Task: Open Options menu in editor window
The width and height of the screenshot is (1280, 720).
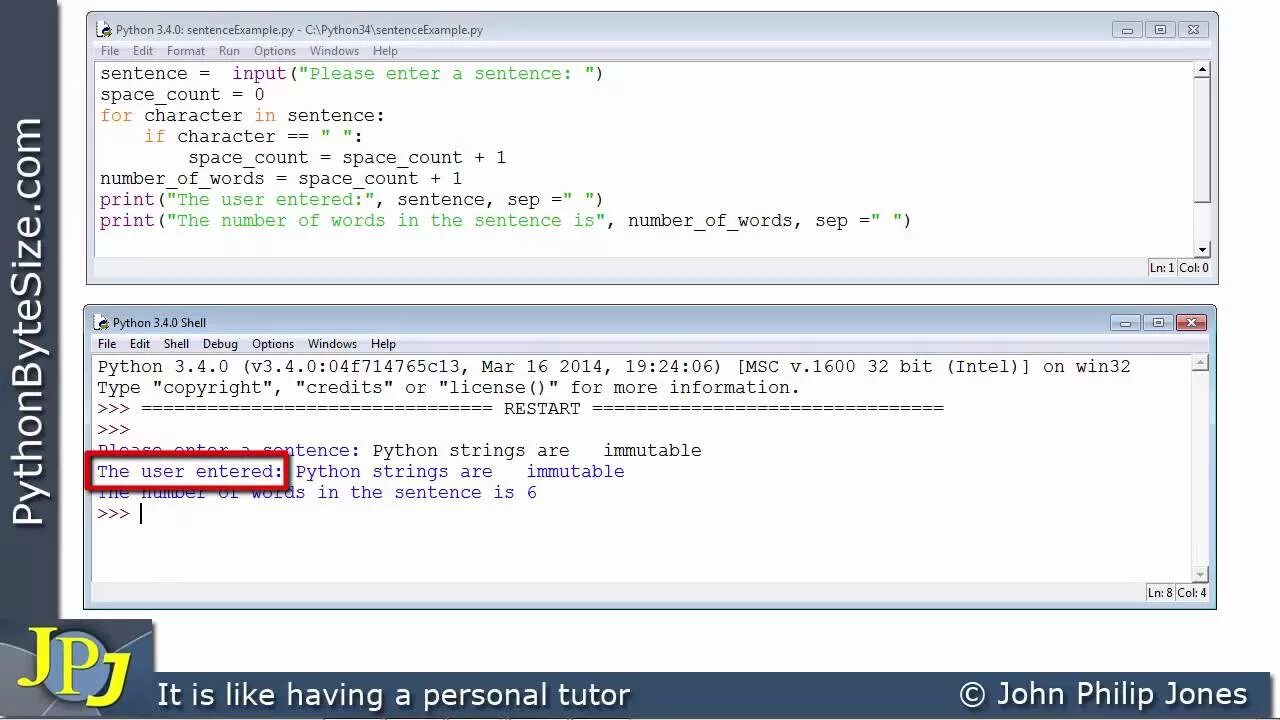Action: [275, 51]
